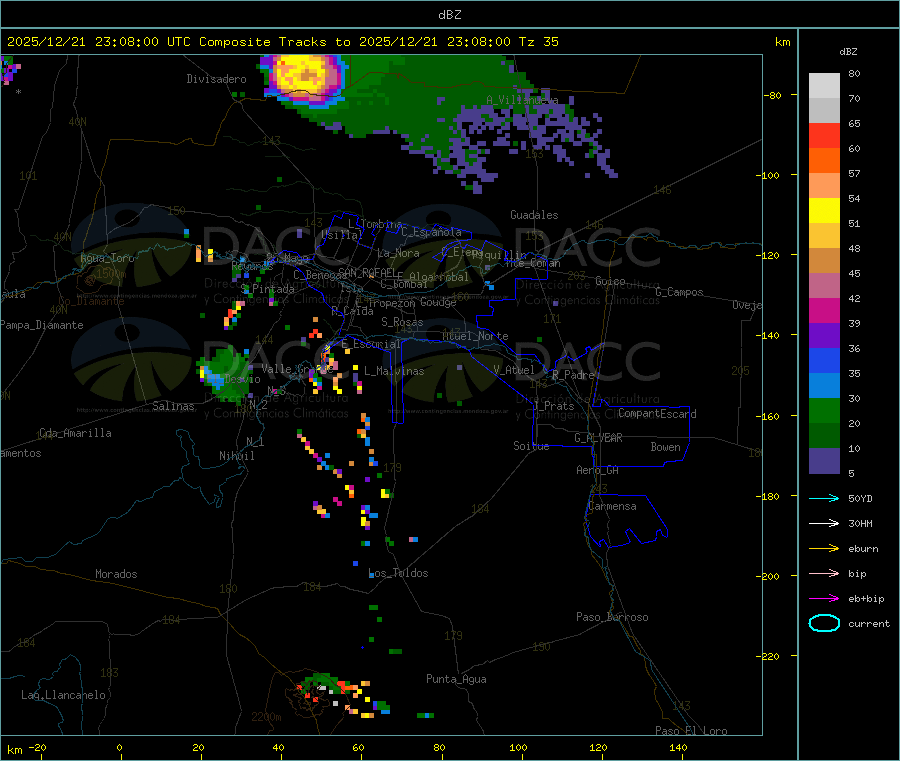Click the 'S_Rosas' map label
Screen dimensions: 900x761
pos(402,322)
